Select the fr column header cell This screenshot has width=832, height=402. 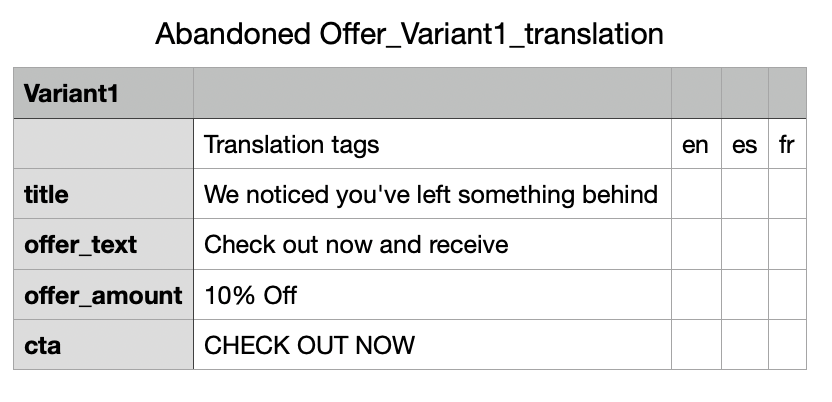pyautogui.click(x=787, y=144)
